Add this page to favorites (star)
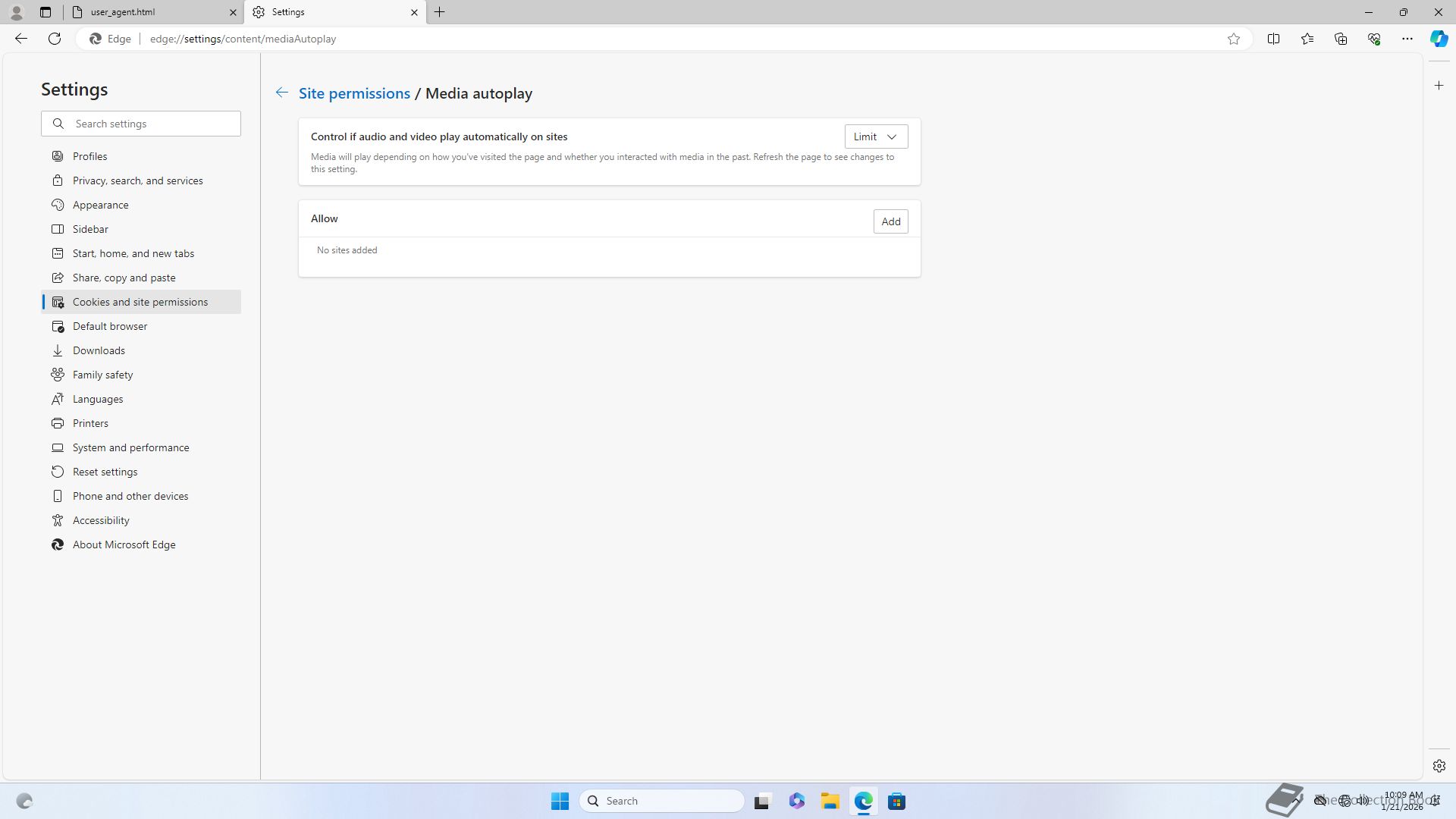Viewport: 1456px width, 819px height. point(1234,39)
